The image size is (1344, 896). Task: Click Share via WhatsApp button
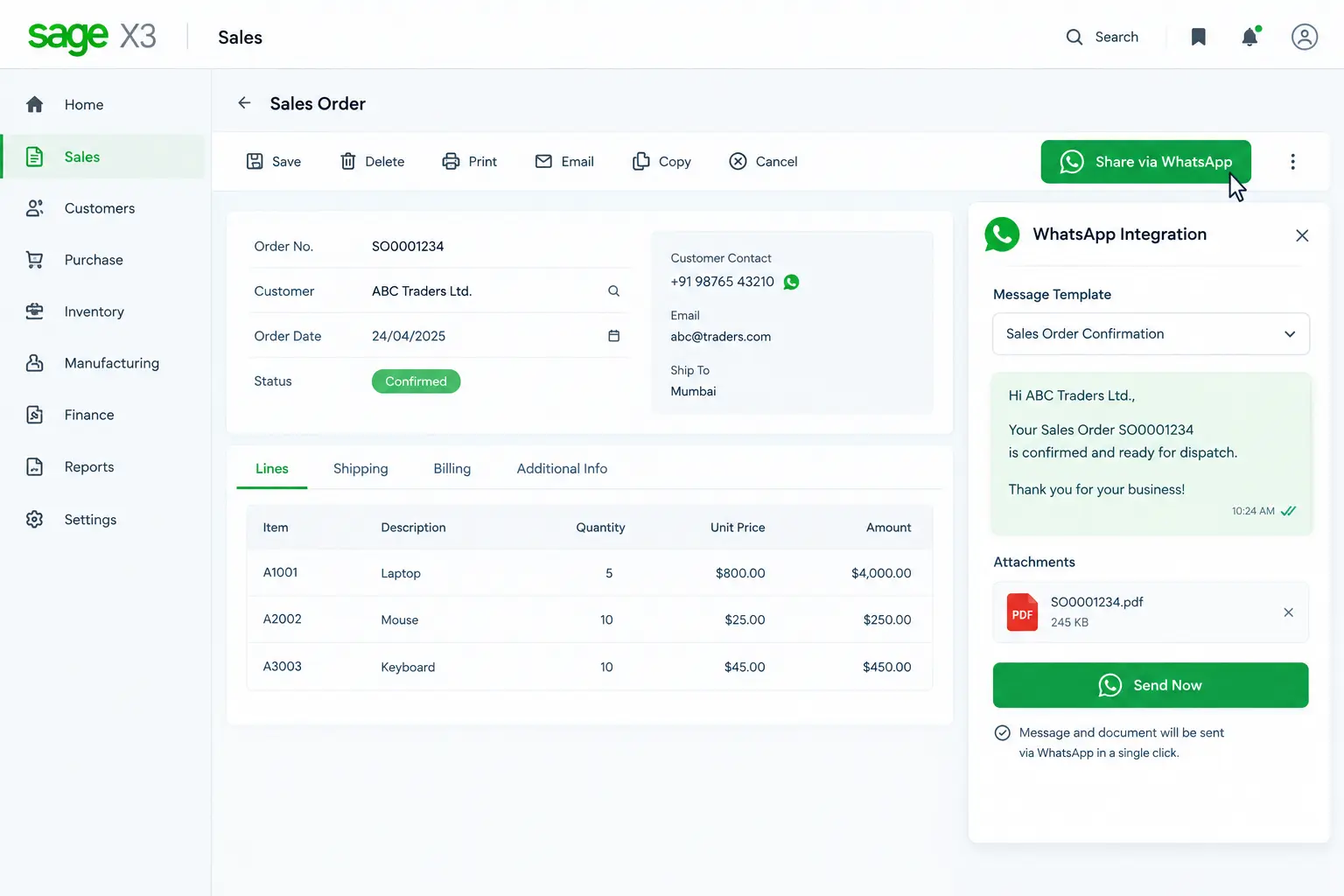pos(1145,162)
